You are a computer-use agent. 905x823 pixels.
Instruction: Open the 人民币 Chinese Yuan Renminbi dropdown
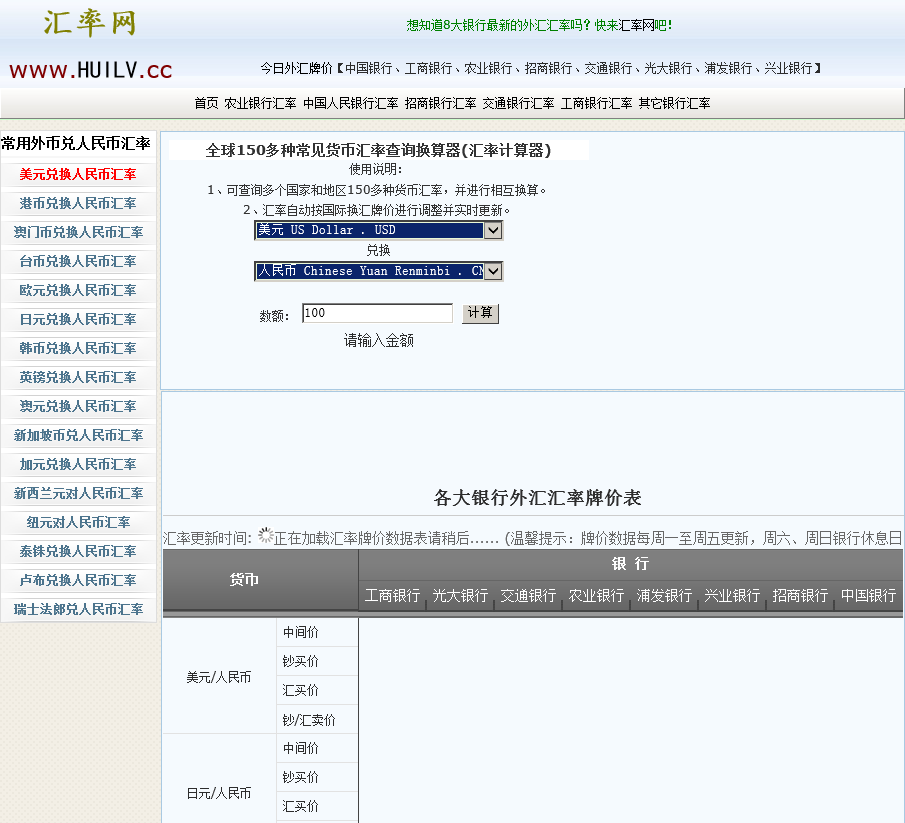click(379, 271)
